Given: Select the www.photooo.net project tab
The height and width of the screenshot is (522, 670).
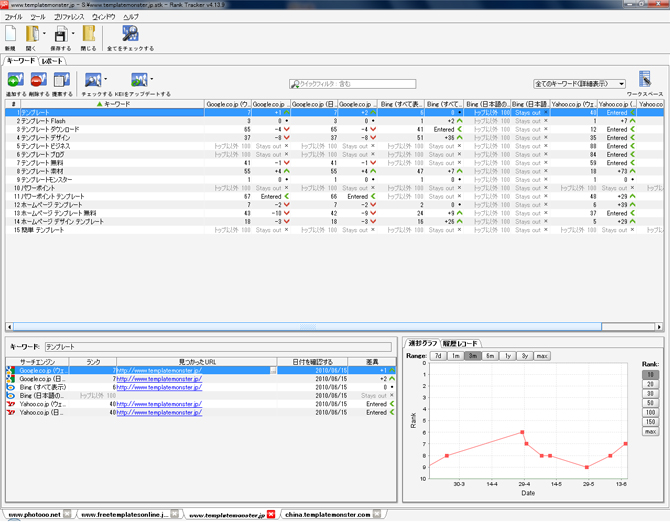Looking at the screenshot, I should click(x=35, y=514).
